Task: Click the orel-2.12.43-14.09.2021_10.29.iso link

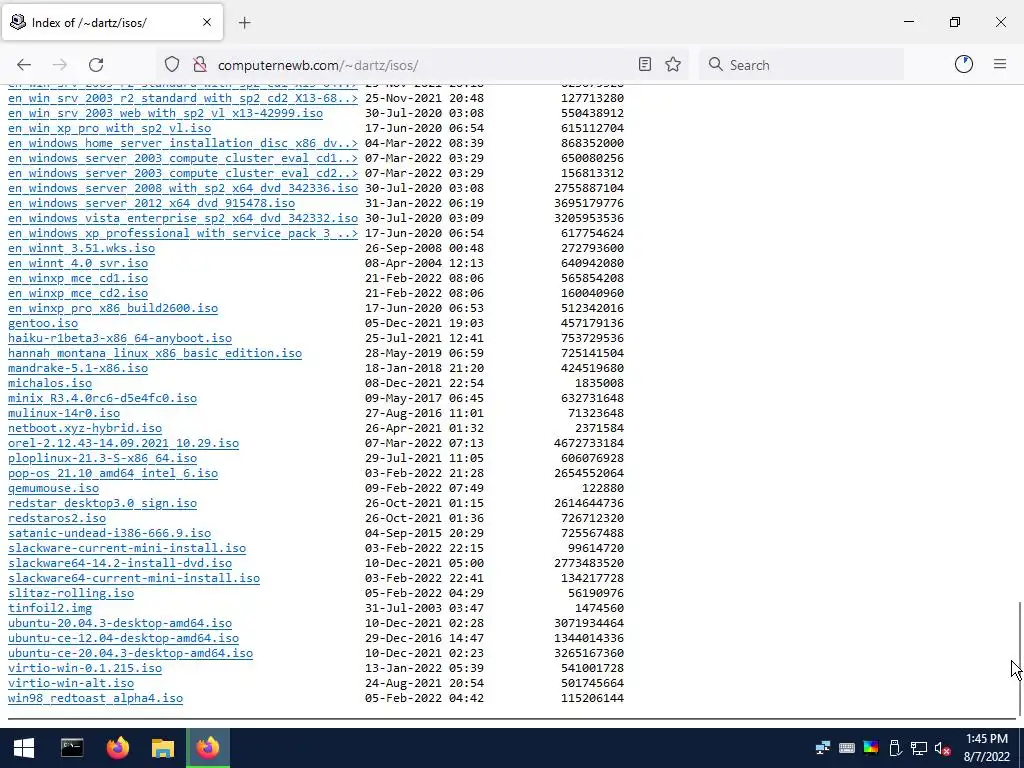Action: pyautogui.click(x=123, y=443)
